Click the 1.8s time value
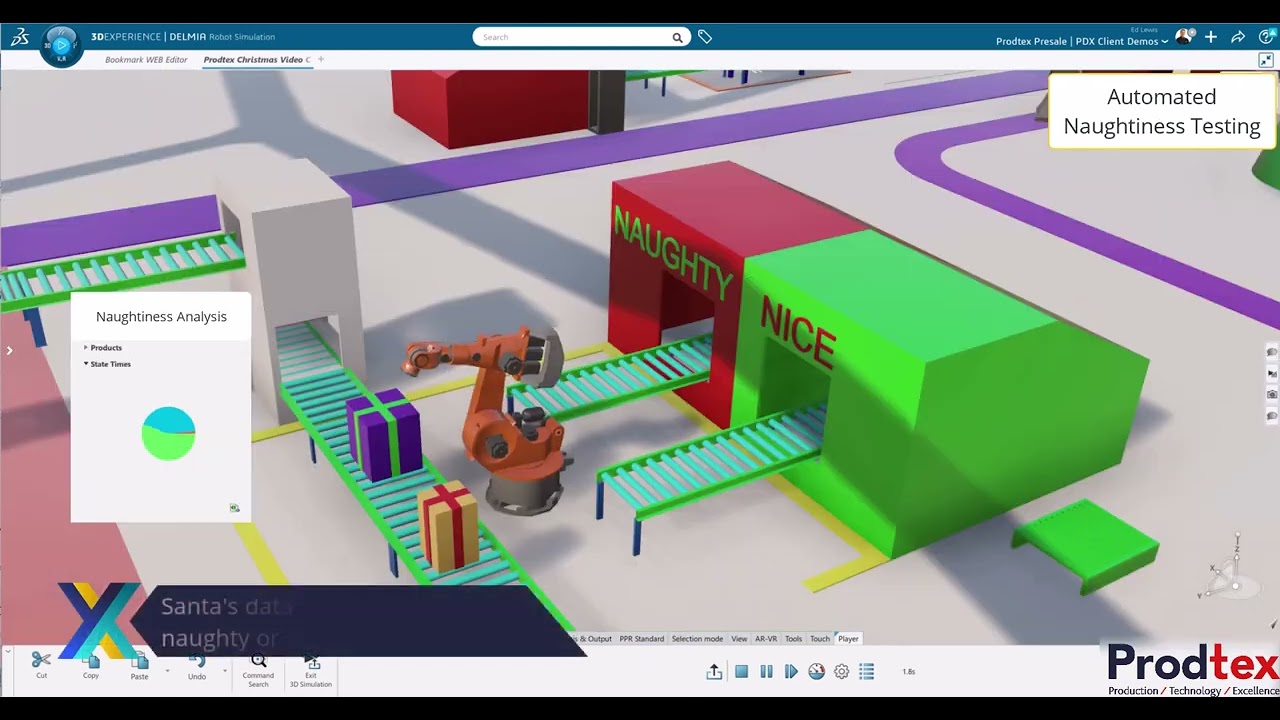The height and width of the screenshot is (720, 1280). [908, 672]
